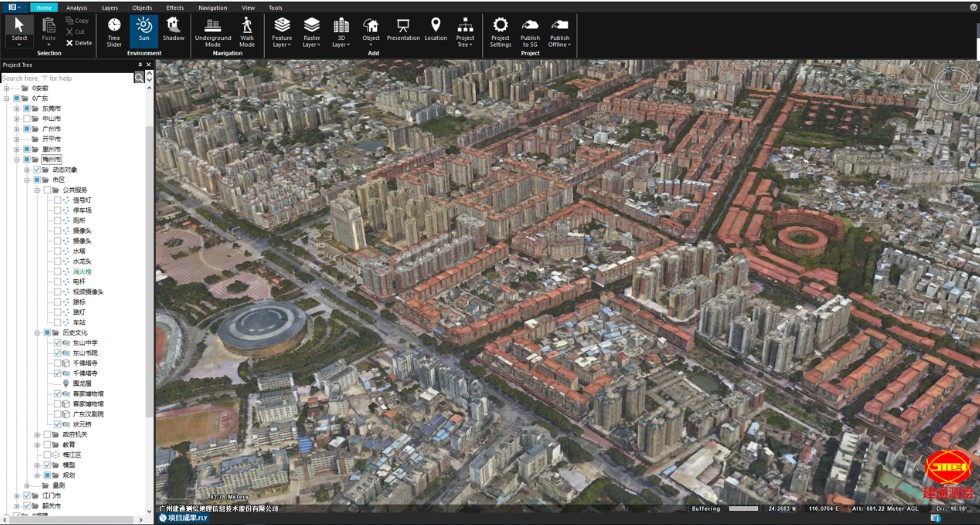This screenshot has width=980, height=525.
Task: Click the search magnifier in Project Tree
Action: 139,78
